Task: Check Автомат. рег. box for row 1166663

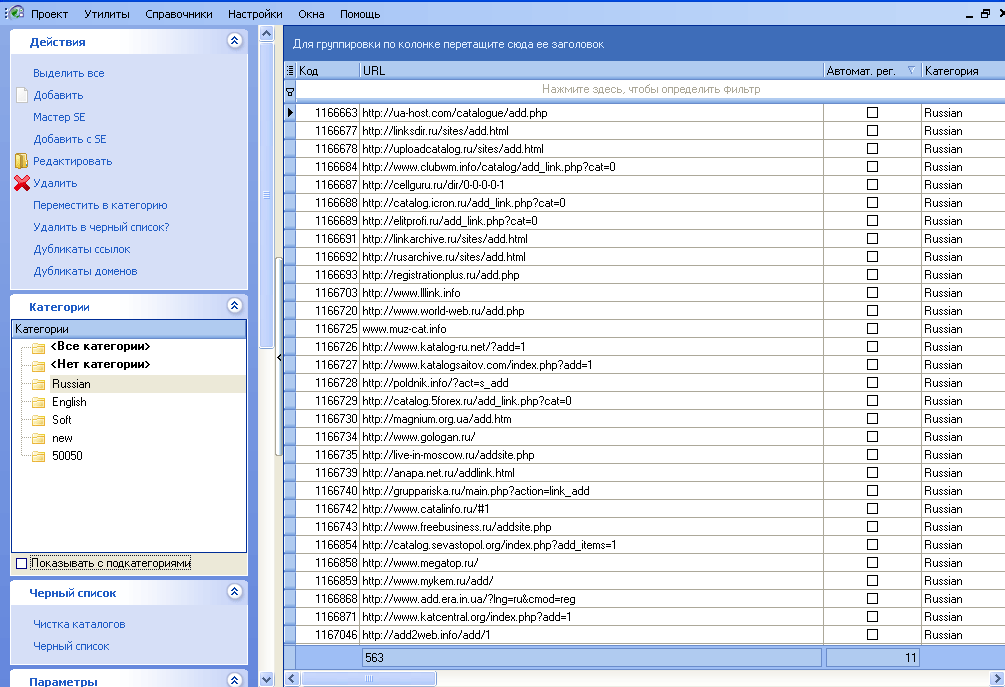Action: [x=872, y=112]
